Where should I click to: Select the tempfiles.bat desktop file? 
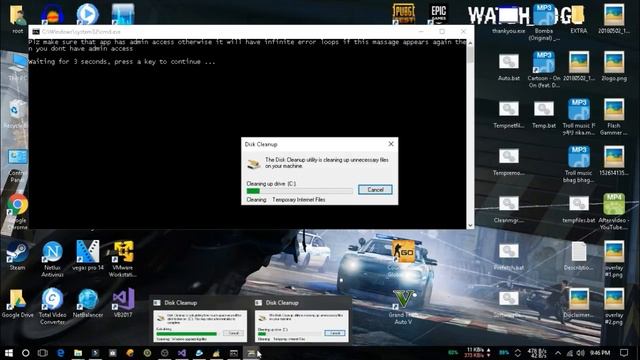click(x=579, y=209)
